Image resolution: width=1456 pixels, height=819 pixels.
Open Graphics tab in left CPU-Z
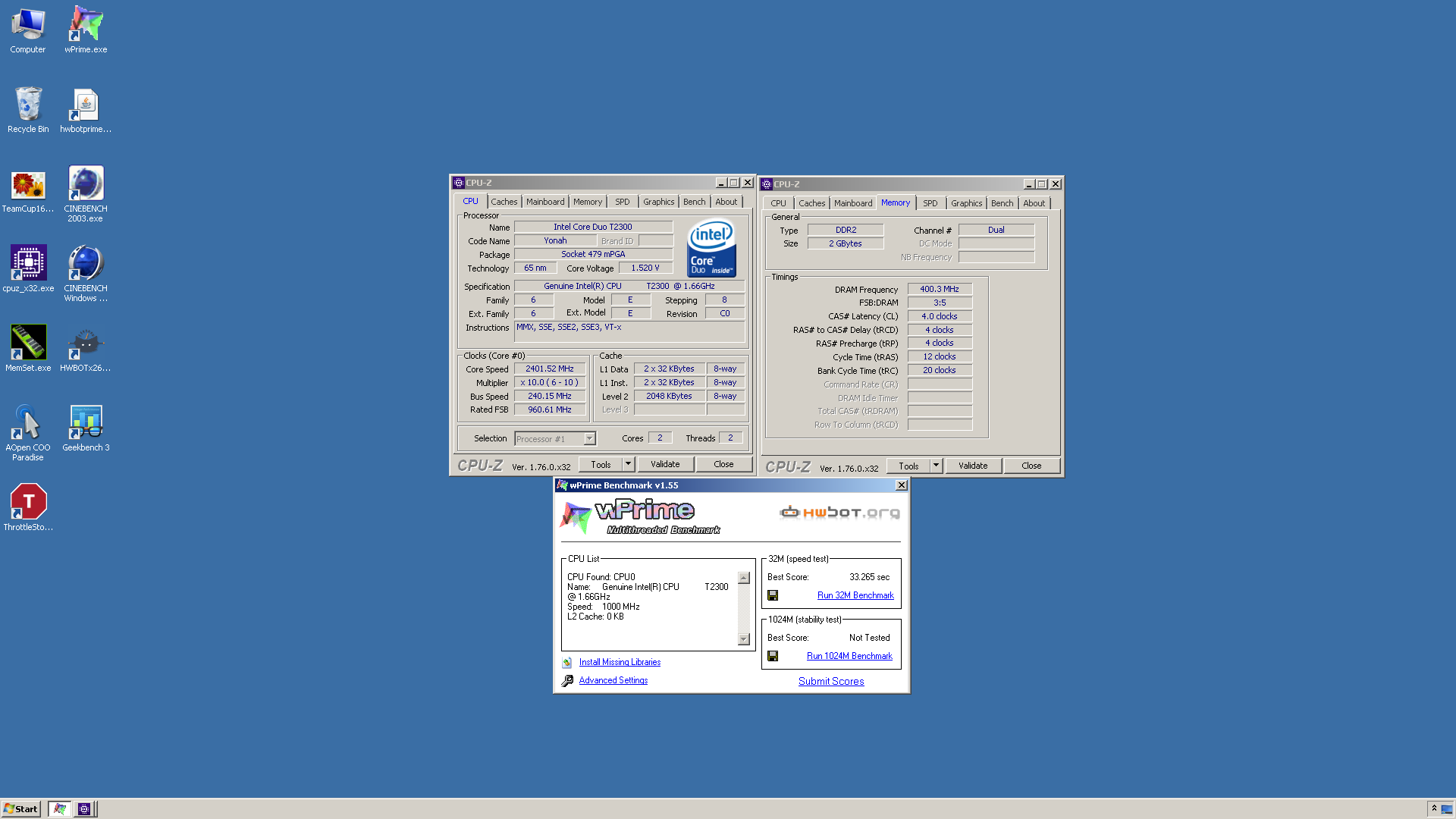click(658, 202)
